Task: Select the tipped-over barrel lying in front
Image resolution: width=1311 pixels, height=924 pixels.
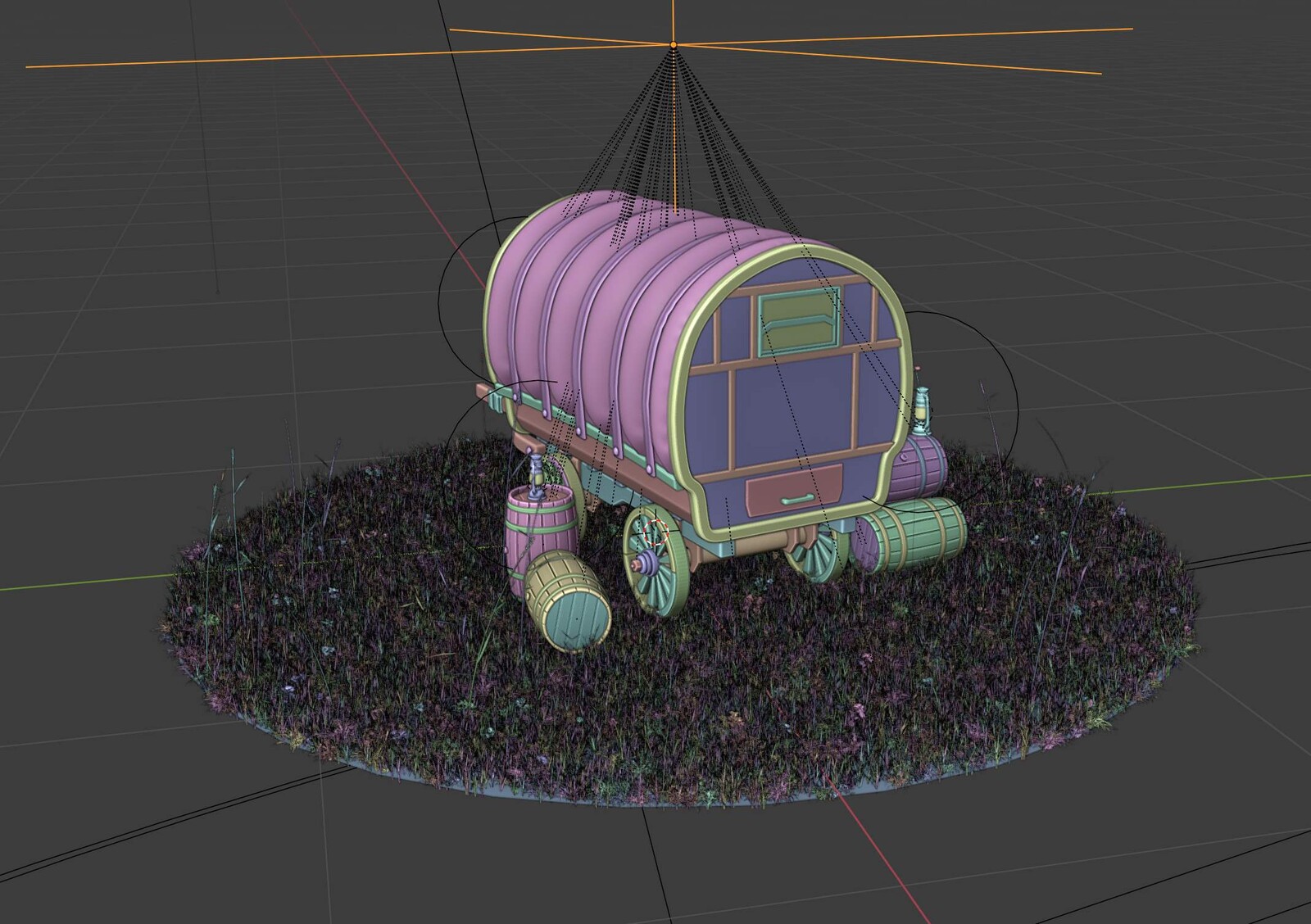Action: click(x=567, y=600)
